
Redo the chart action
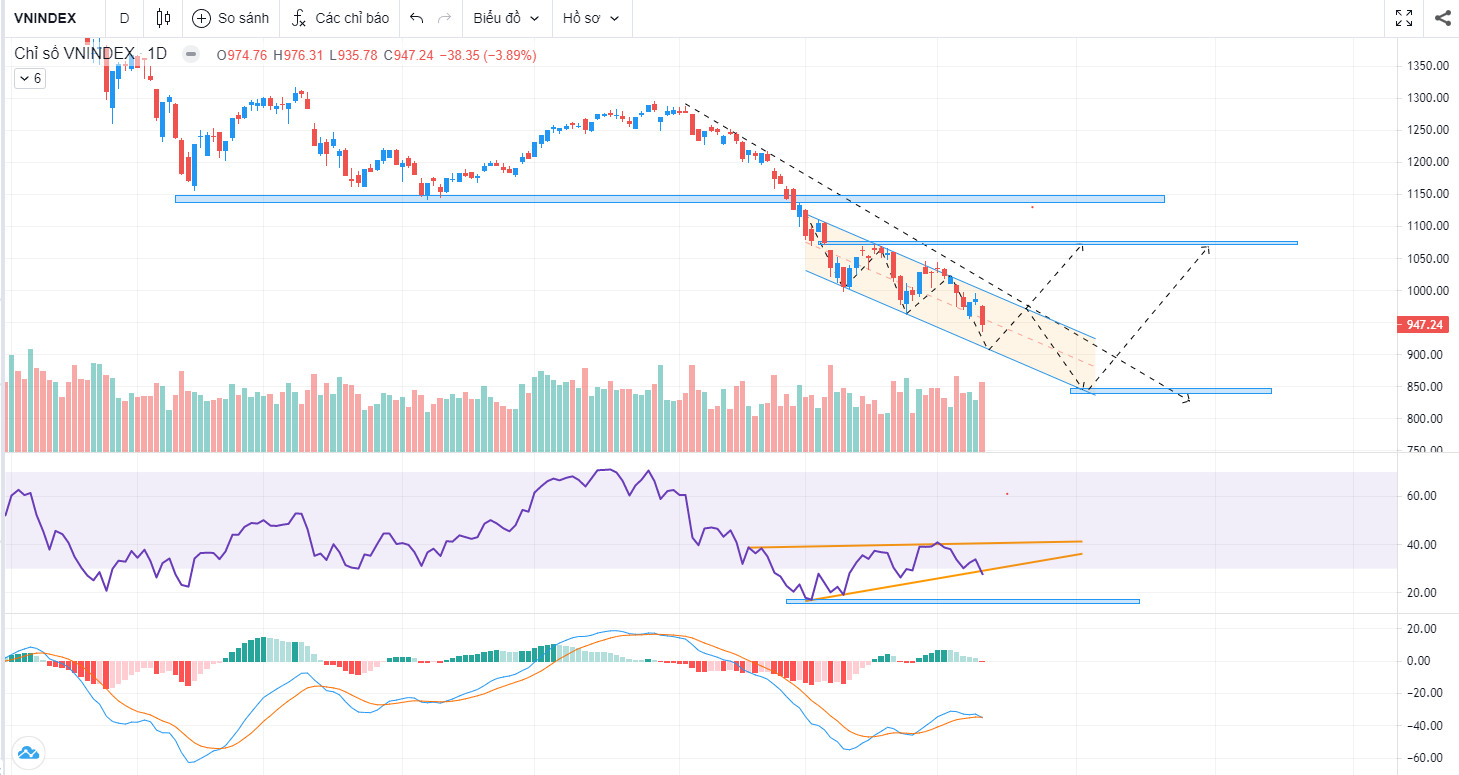point(445,18)
